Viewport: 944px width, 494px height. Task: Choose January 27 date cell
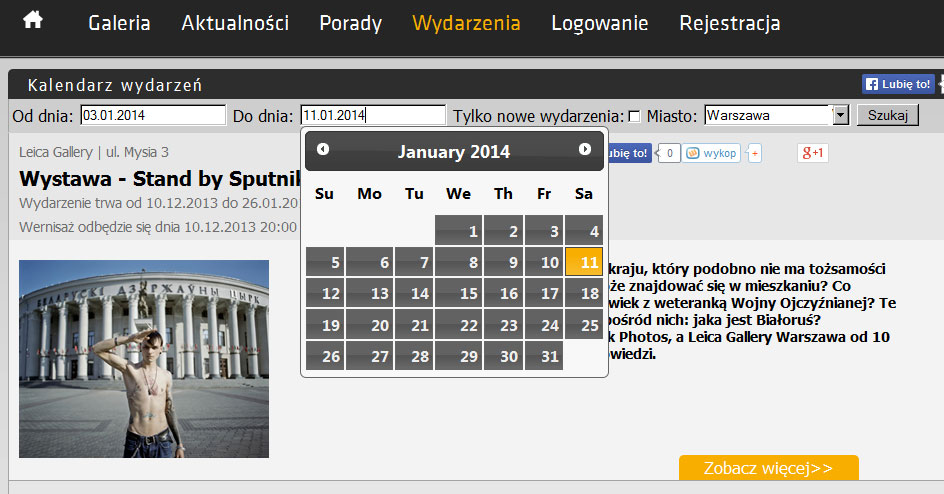tap(370, 356)
